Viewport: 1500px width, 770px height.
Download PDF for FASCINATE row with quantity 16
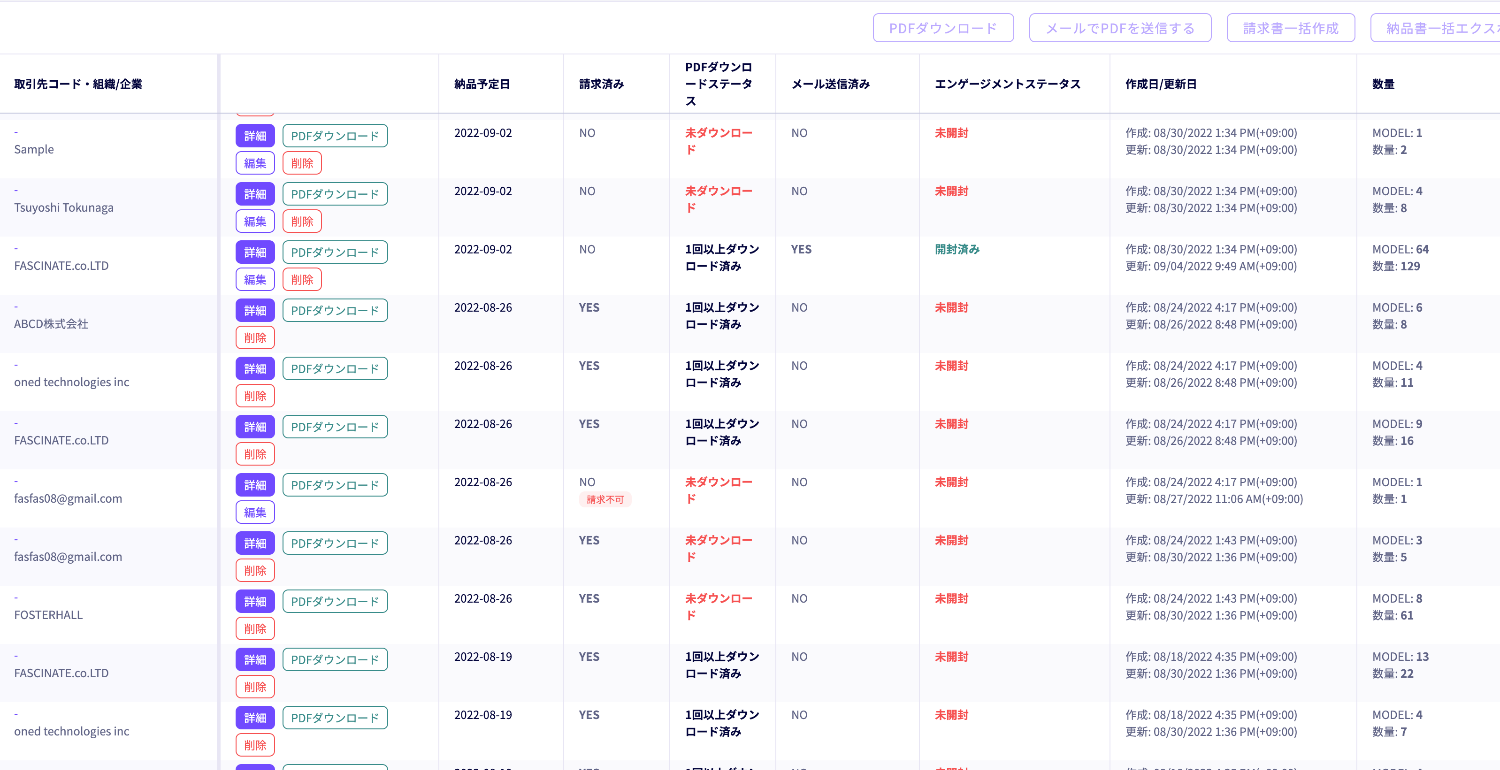click(x=335, y=426)
